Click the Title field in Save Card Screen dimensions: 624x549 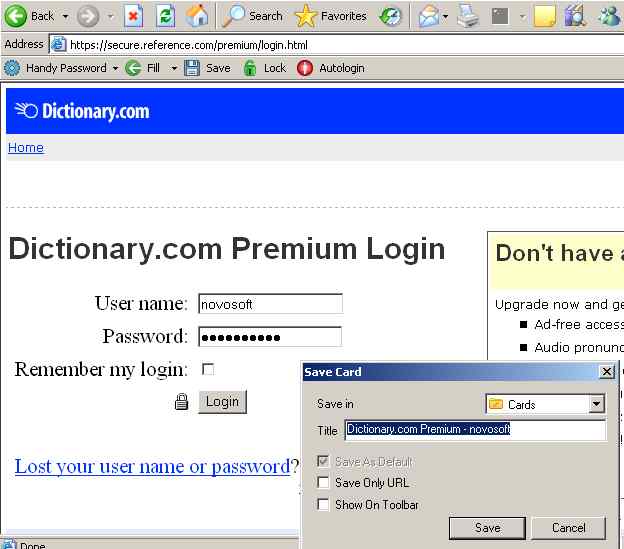476,430
